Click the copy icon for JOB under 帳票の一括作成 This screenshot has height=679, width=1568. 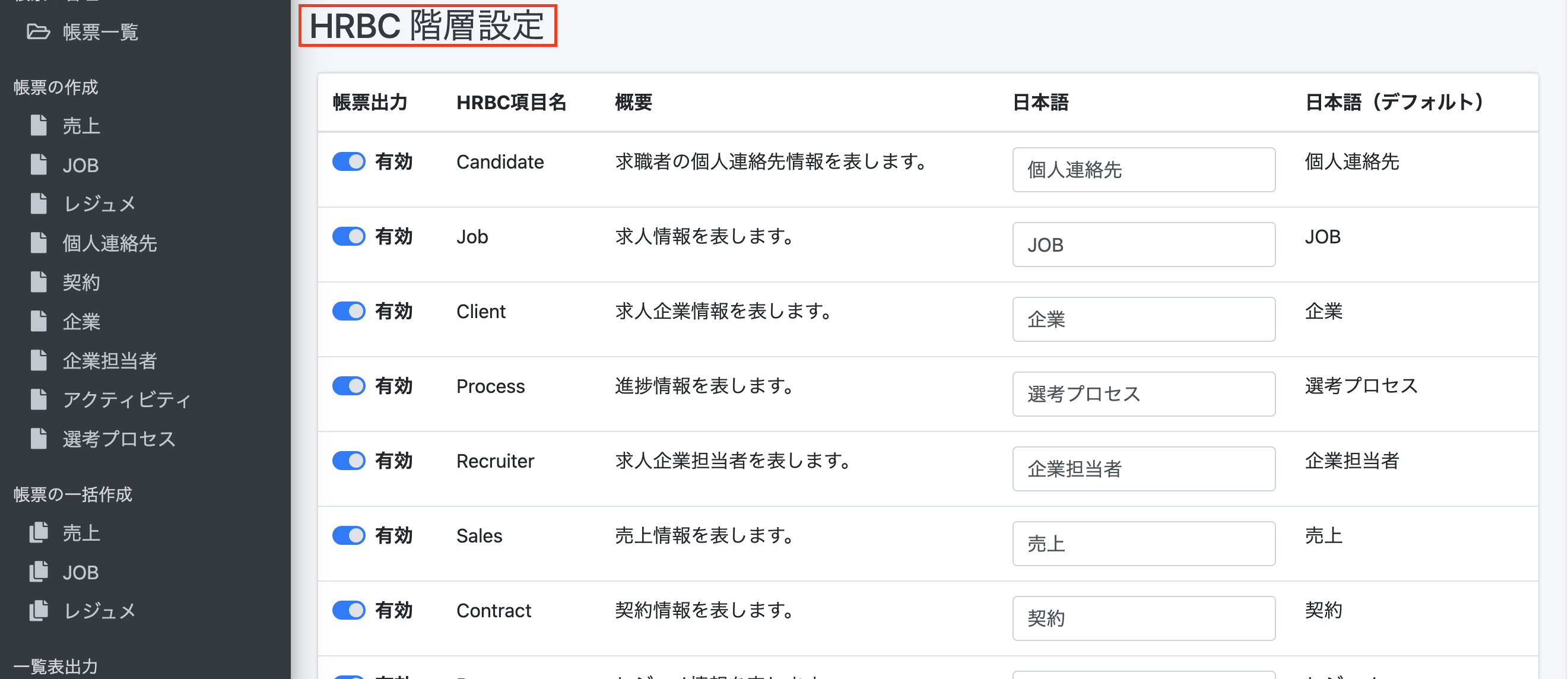point(39,571)
